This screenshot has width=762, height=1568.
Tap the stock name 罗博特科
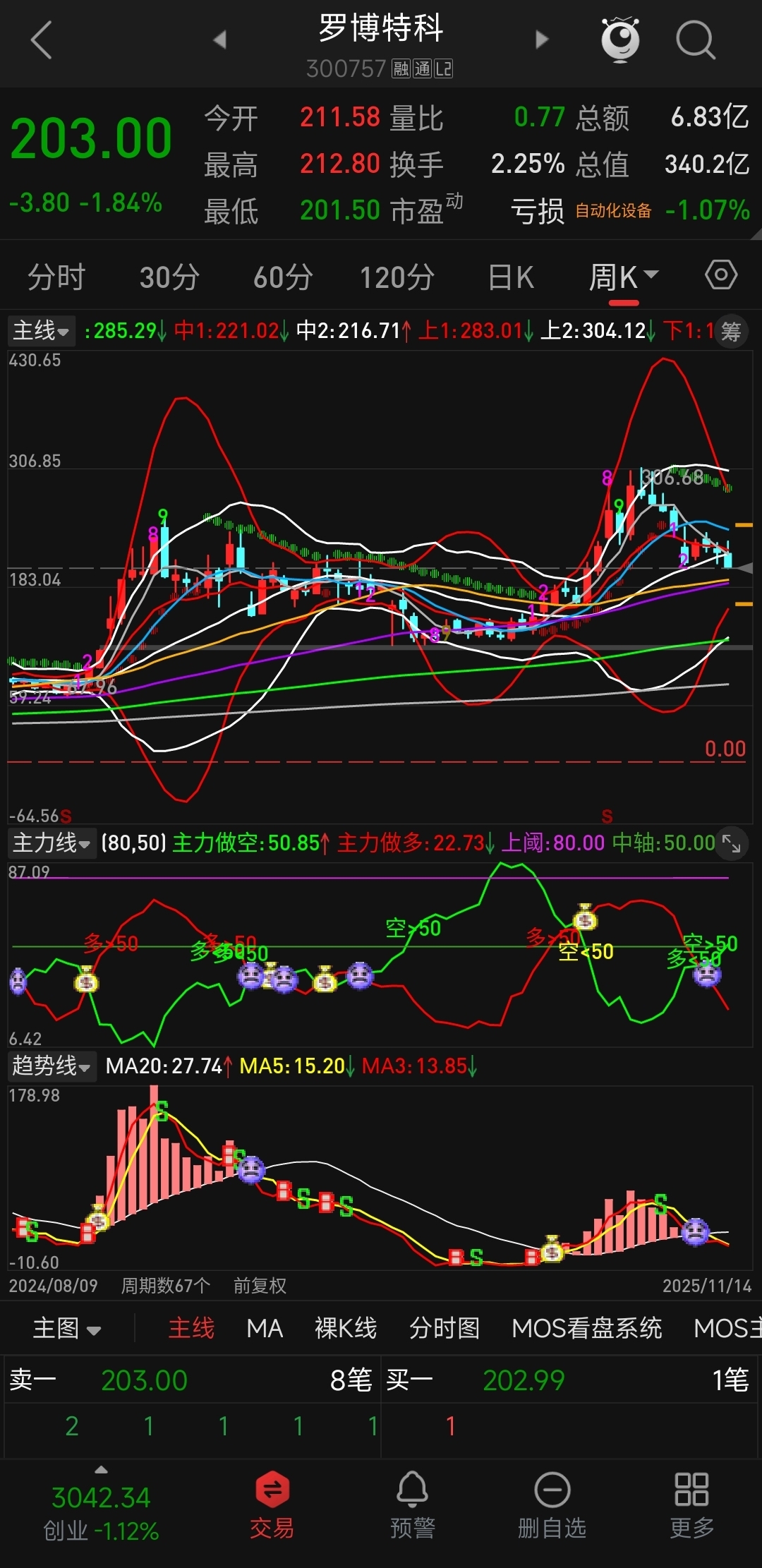click(381, 28)
